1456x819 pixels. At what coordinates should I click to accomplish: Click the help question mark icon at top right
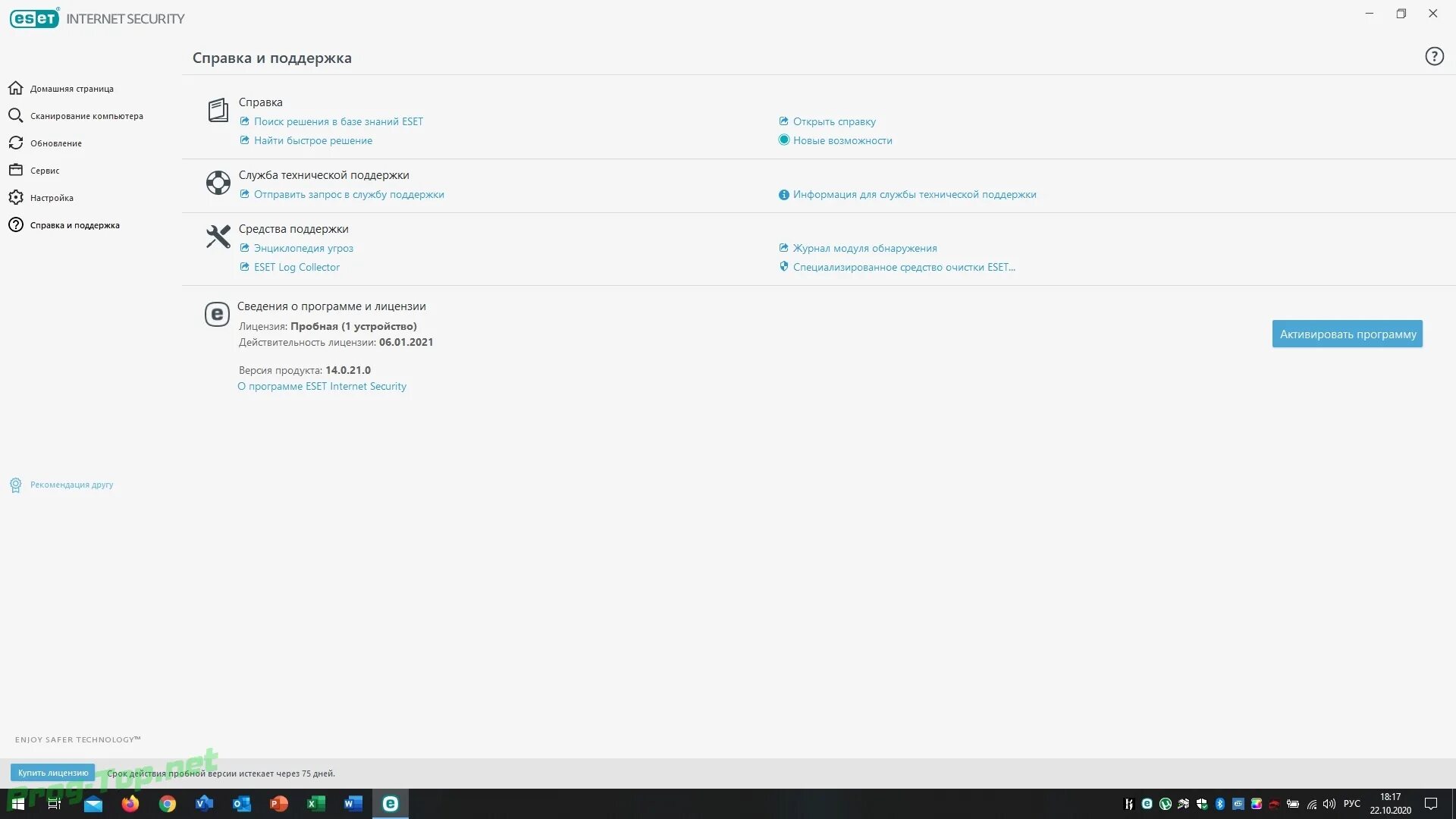tap(1434, 56)
